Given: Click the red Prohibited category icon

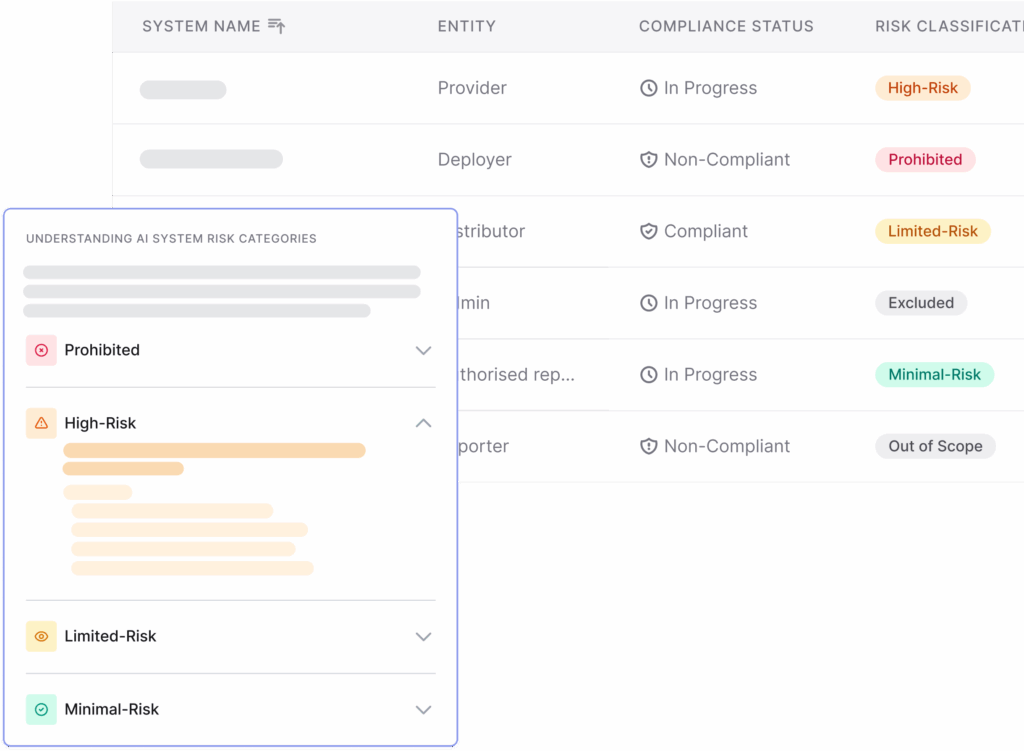Looking at the screenshot, I should [x=41, y=350].
